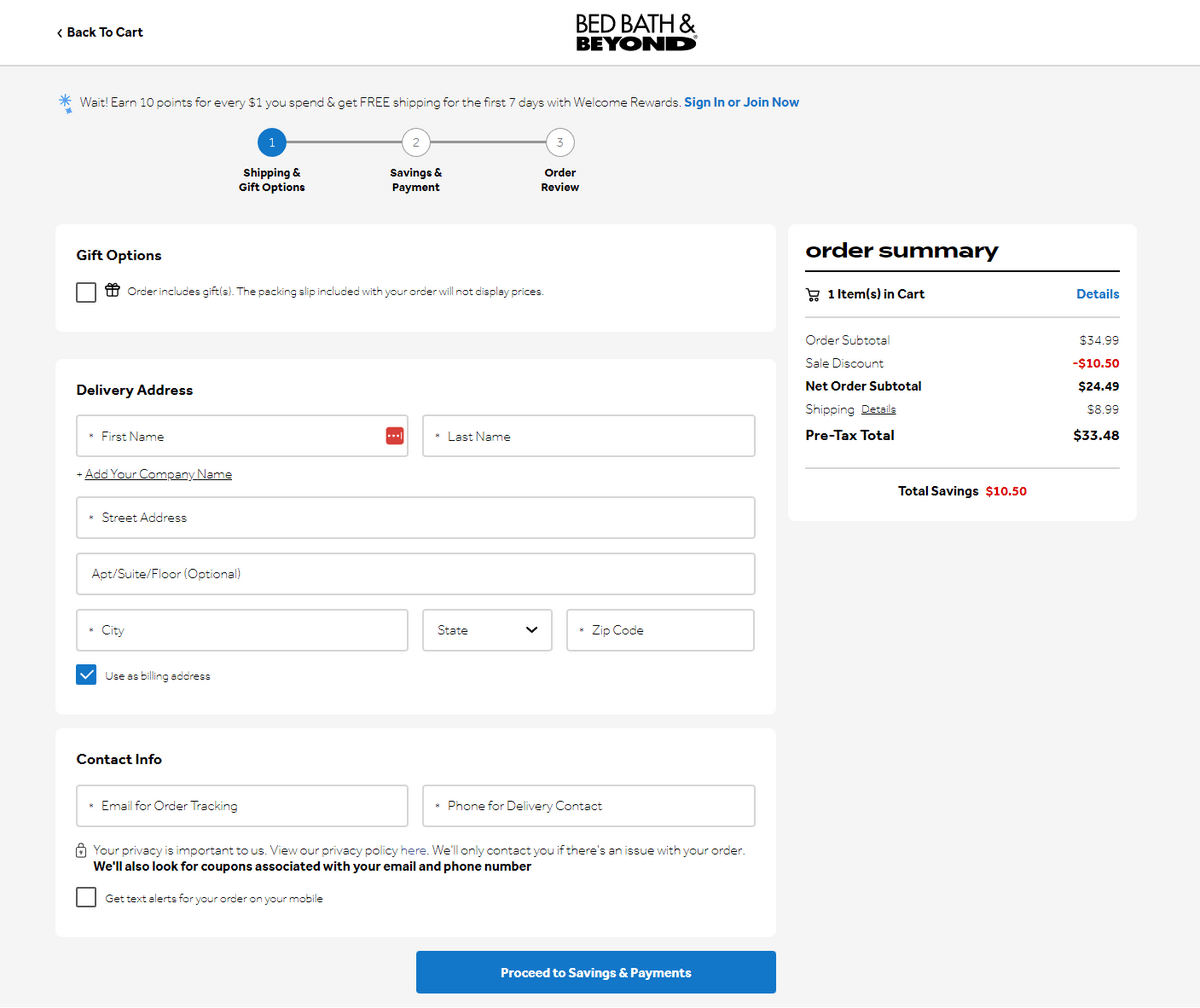Click the gift box icon in Gift Options

(110, 291)
